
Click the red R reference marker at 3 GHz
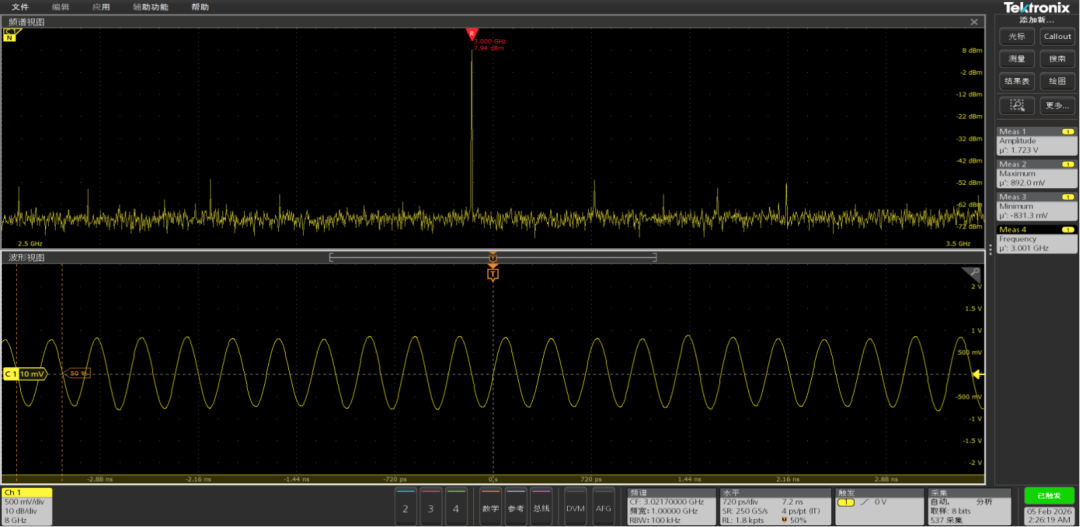click(471, 34)
